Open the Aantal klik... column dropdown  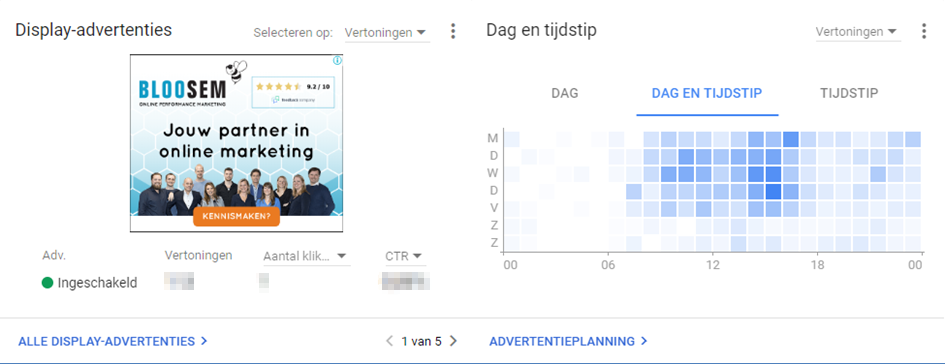(x=306, y=256)
